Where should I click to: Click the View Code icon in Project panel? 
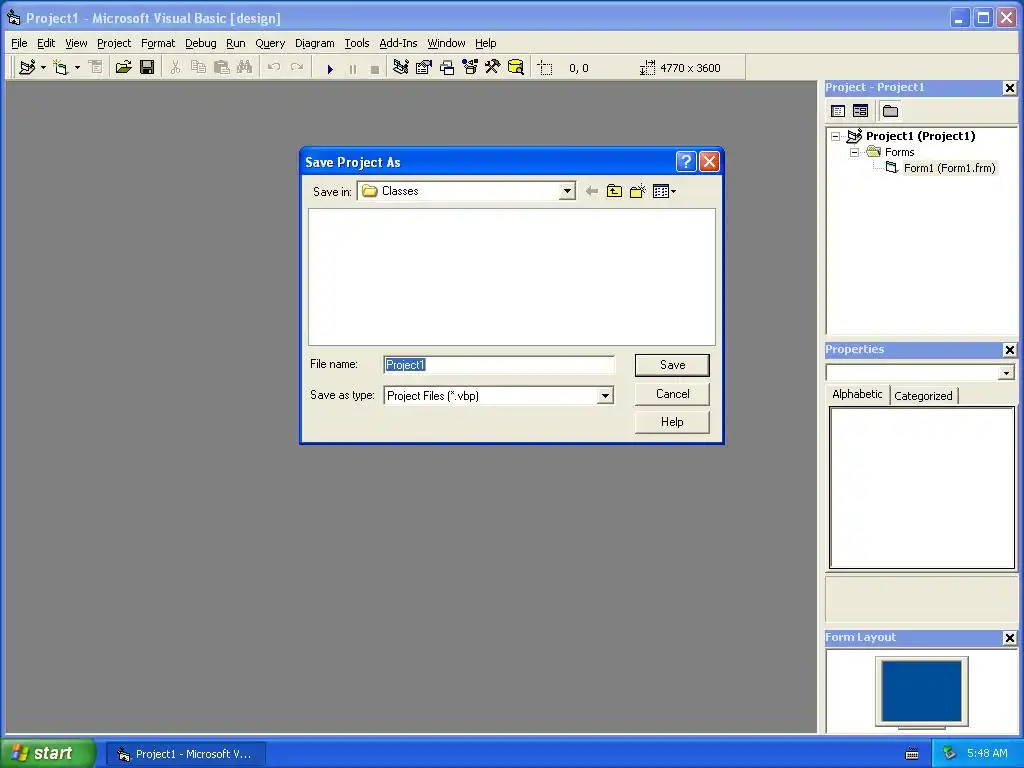pos(838,111)
